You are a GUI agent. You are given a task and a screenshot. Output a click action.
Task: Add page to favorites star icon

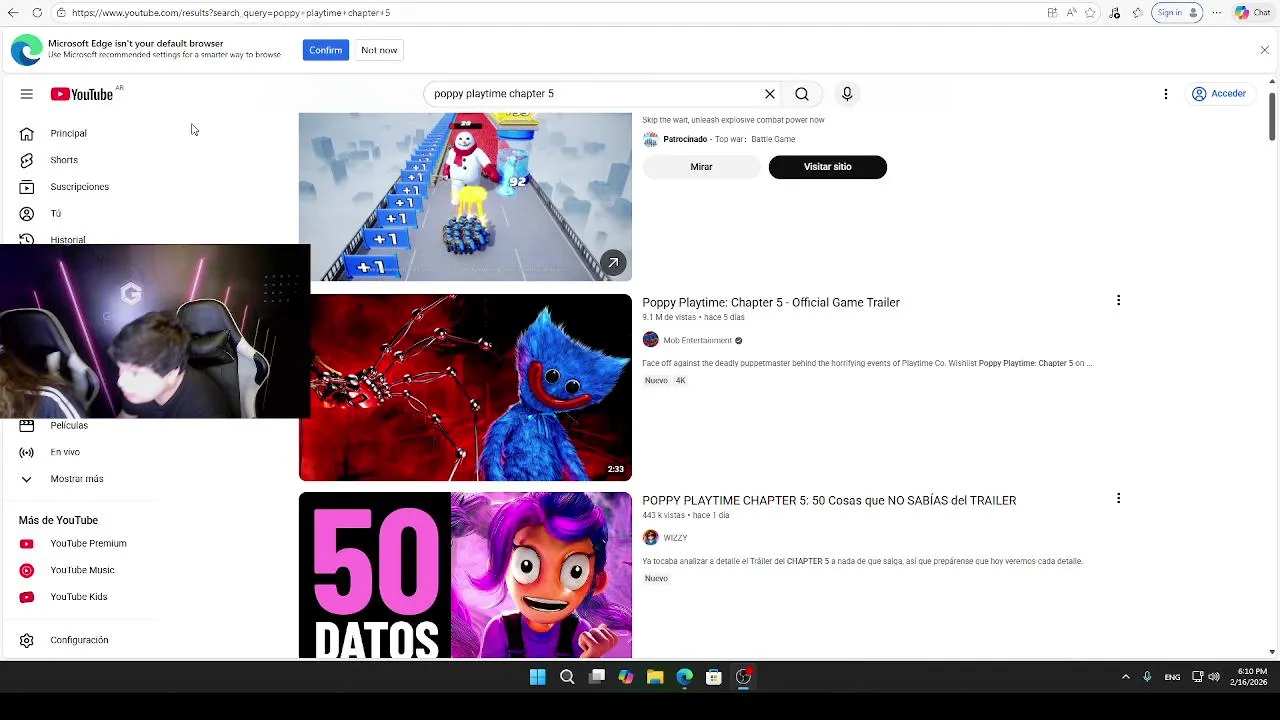[x=1090, y=13]
